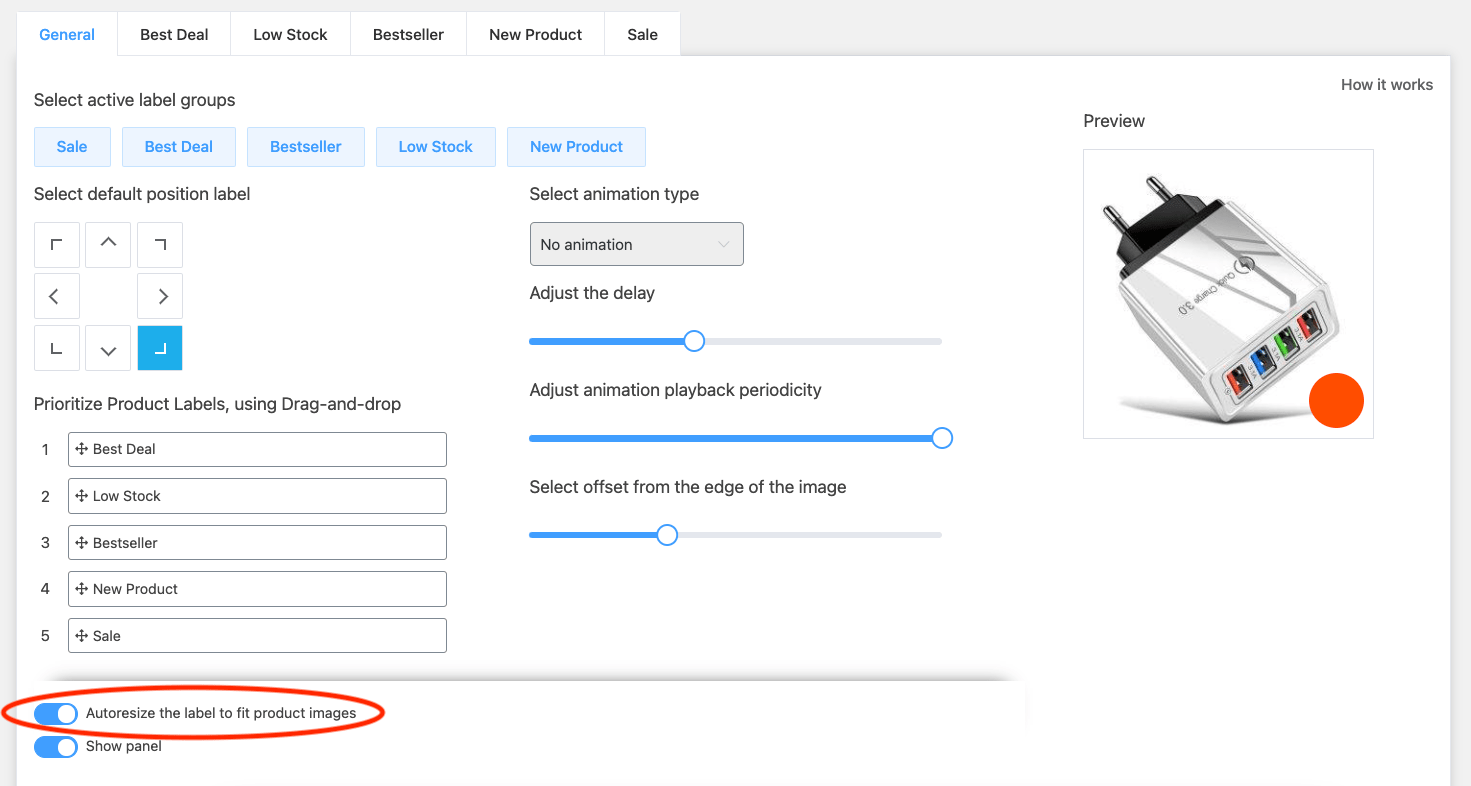The width and height of the screenshot is (1471, 786).
Task: Open the animation type dropdown
Action: [x=636, y=244]
